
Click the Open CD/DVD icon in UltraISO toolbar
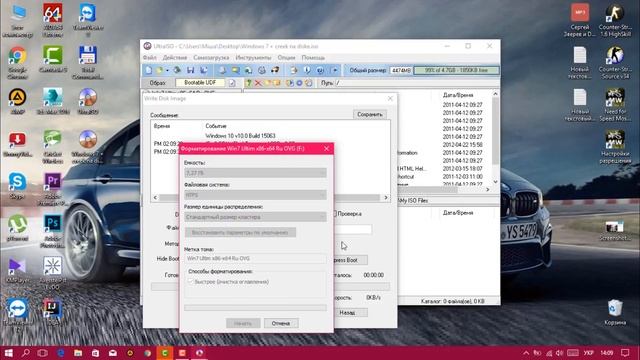pyautogui.click(x=177, y=70)
